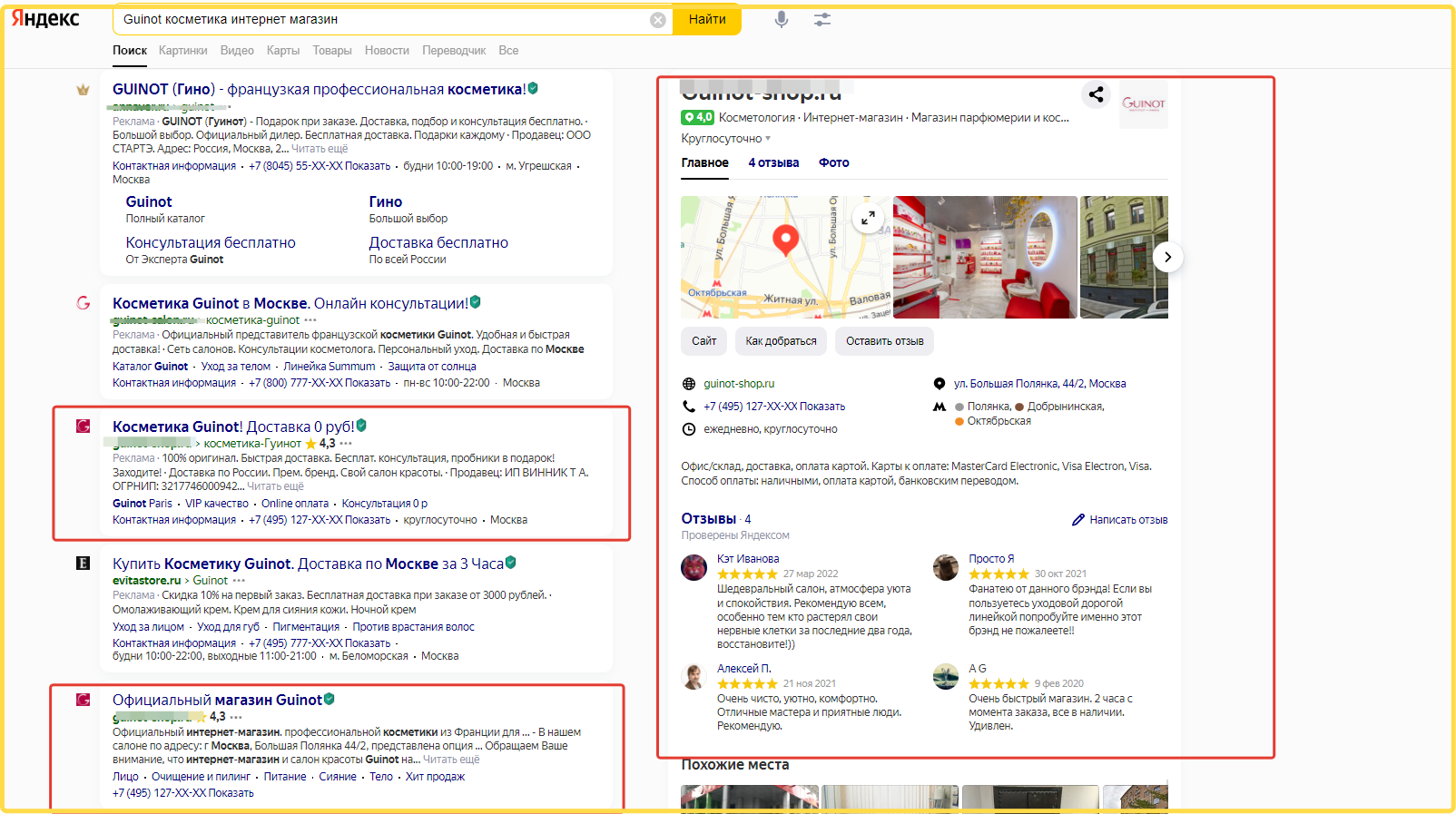1456x814 pixels.
Task: Click the Найти search button
Action: pyautogui.click(x=707, y=19)
